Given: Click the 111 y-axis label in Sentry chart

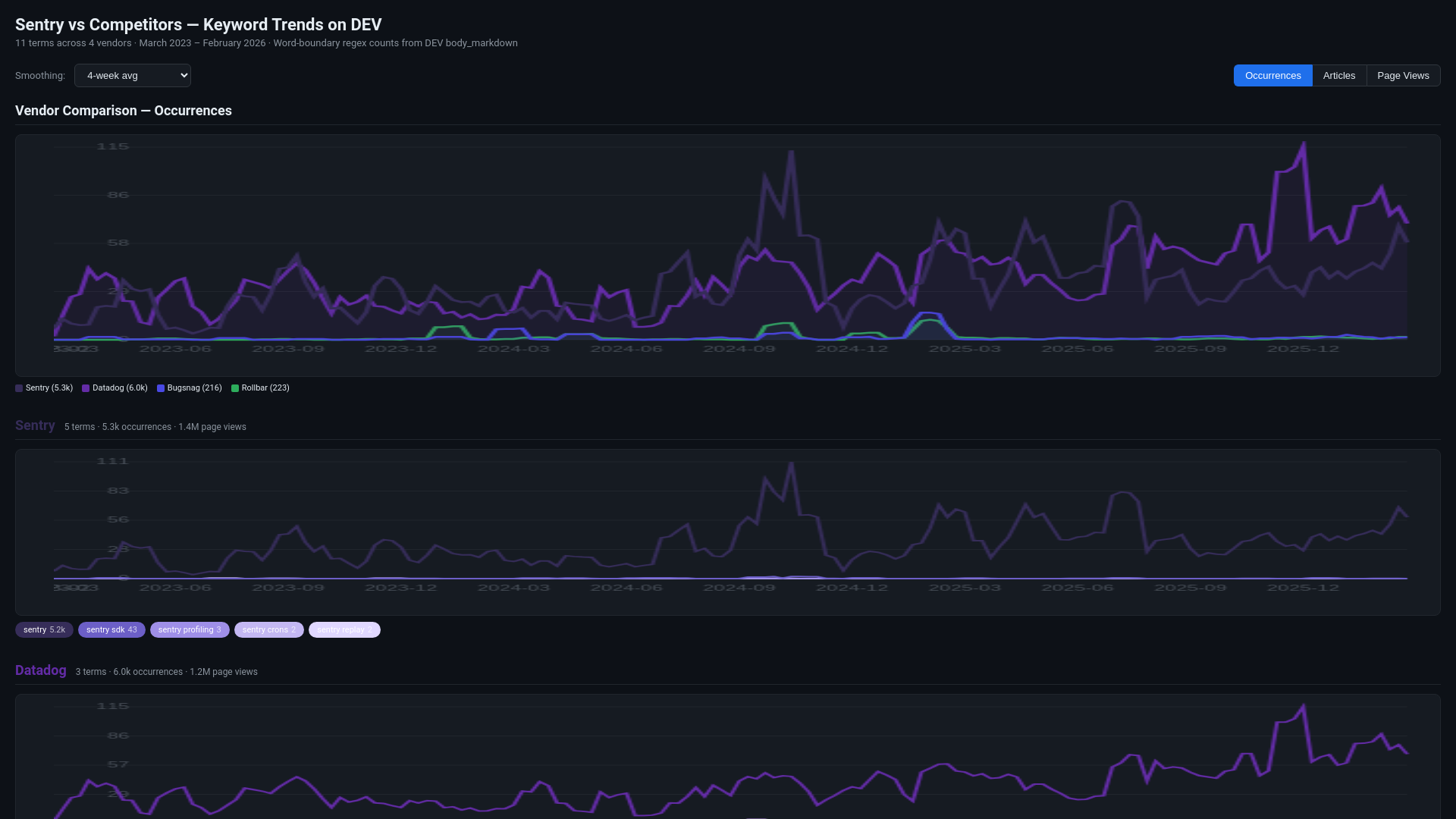Looking at the screenshot, I should (113, 462).
